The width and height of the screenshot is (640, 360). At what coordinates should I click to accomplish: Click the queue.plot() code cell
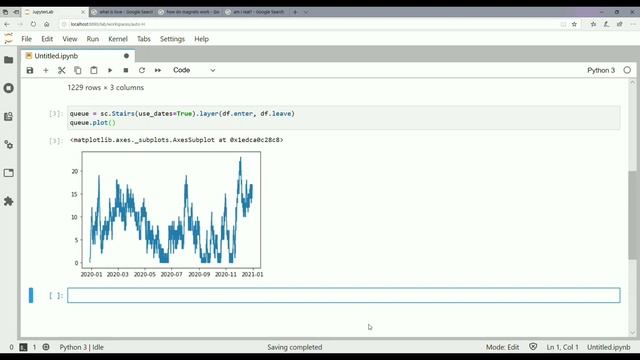click(344, 118)
